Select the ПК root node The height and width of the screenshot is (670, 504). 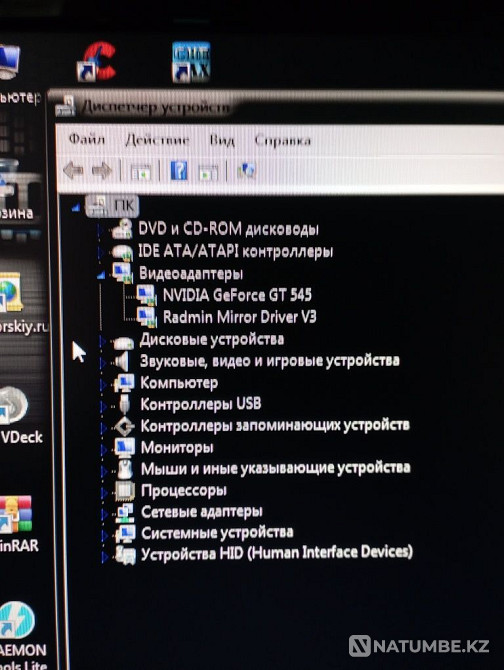[112, 206]
